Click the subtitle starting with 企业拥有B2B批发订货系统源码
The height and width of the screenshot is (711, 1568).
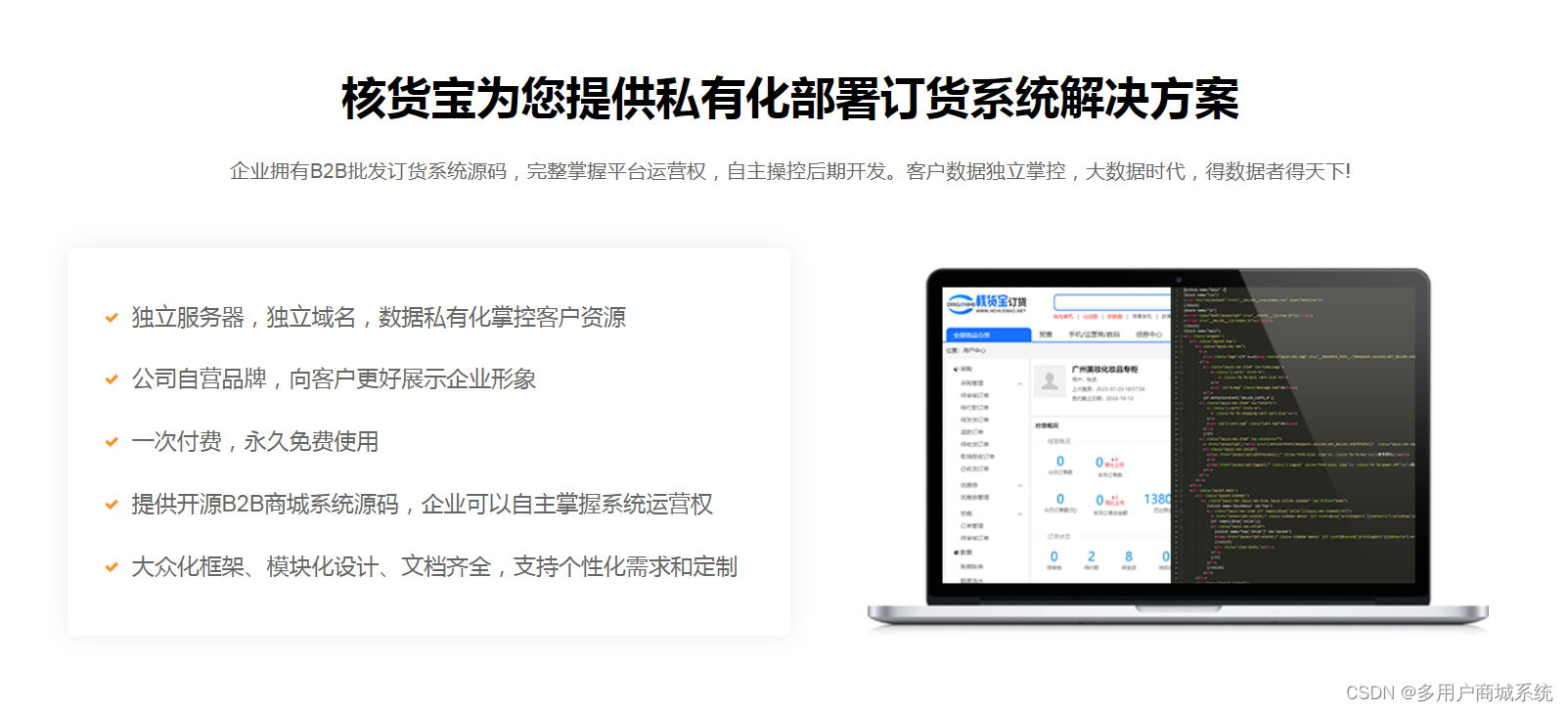click(x=790, y=171)
